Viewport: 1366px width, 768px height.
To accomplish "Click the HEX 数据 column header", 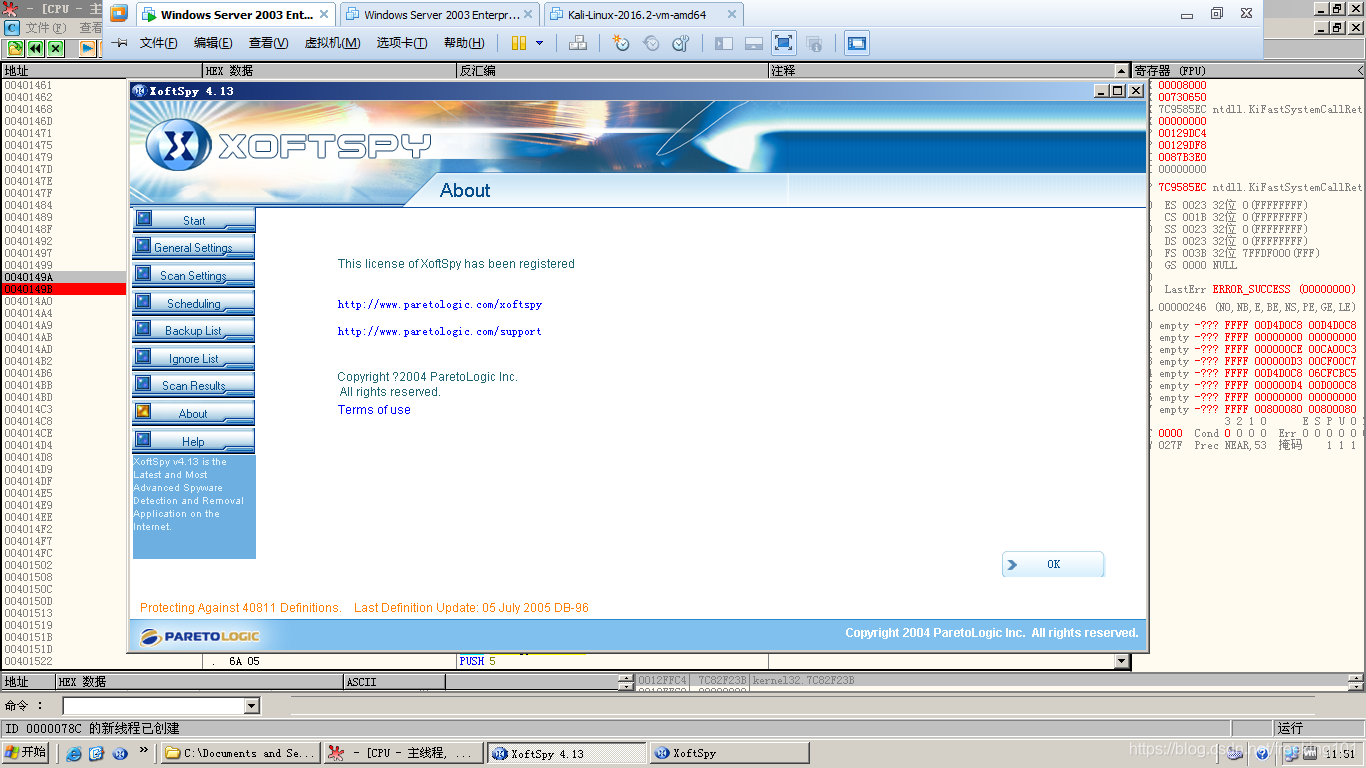I will 329,71.
